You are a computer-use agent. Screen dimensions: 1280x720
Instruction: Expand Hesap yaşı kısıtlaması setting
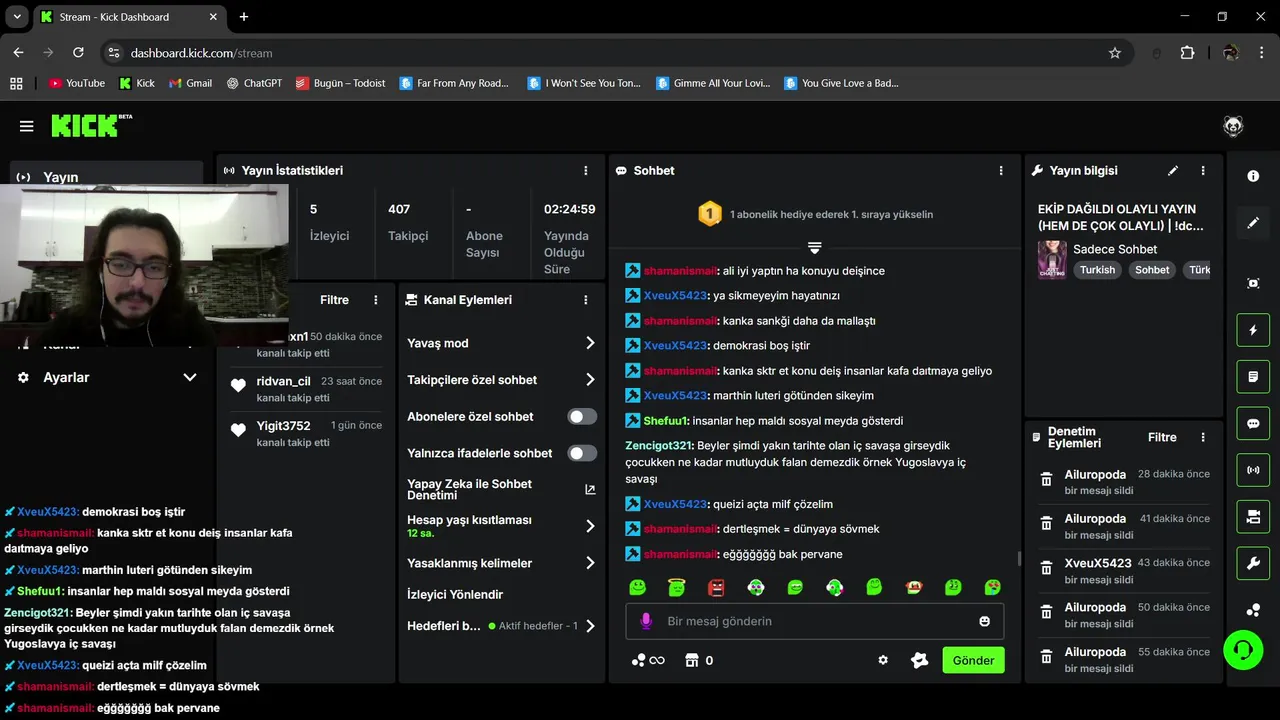tap(590, 526)
